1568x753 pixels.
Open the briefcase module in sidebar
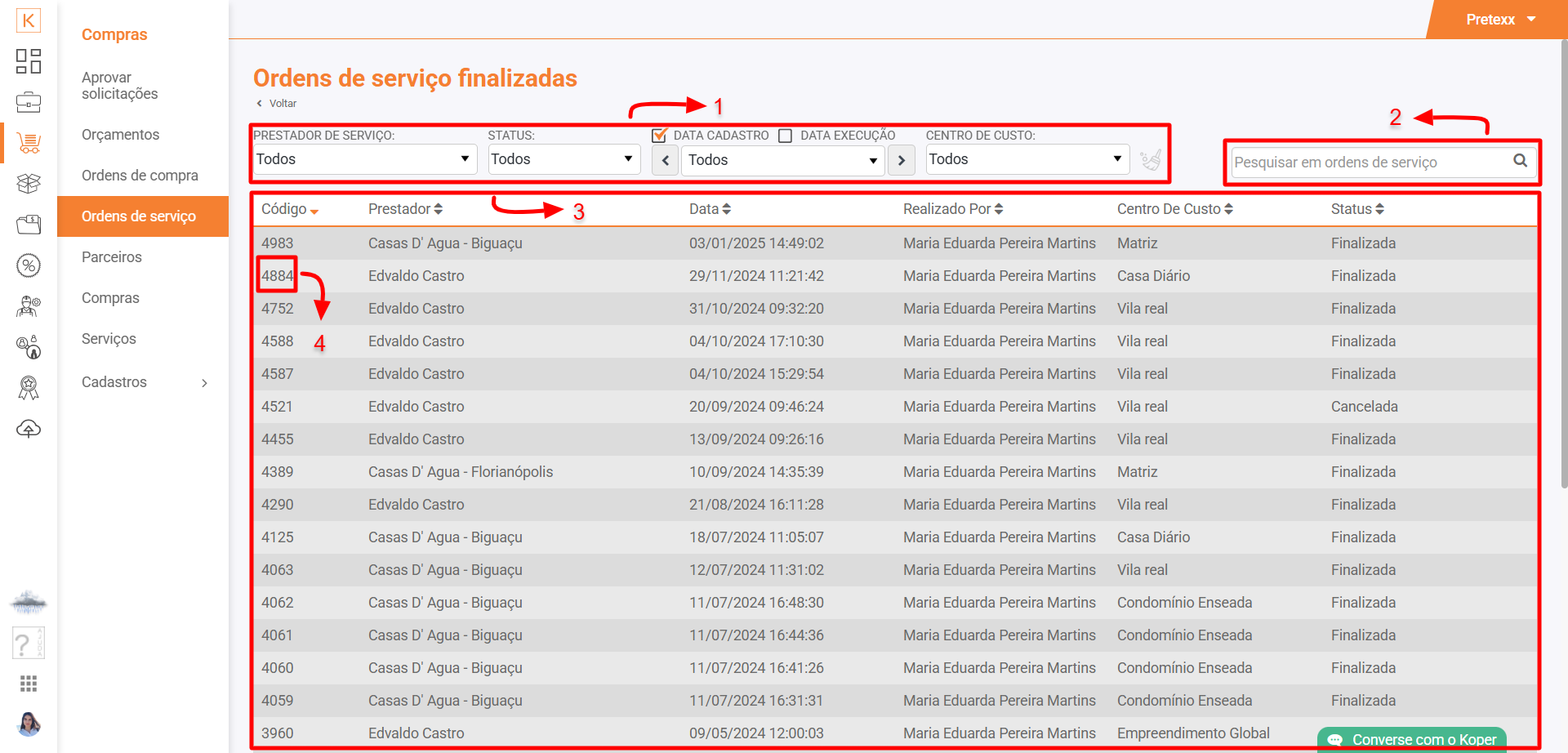point(29,103)
